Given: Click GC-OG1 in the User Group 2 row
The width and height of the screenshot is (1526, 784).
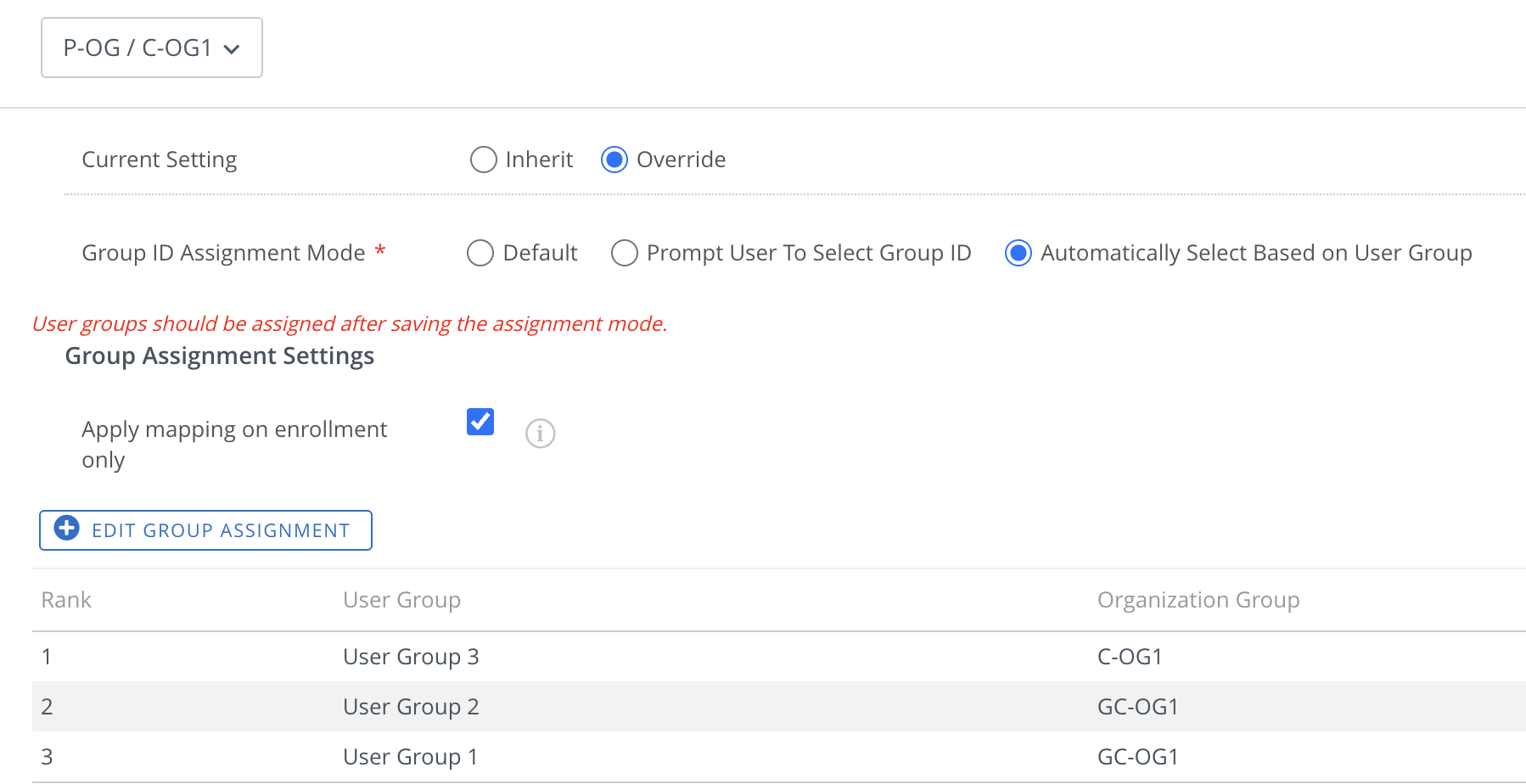Looking at the screenshot, I should 1138,707.
